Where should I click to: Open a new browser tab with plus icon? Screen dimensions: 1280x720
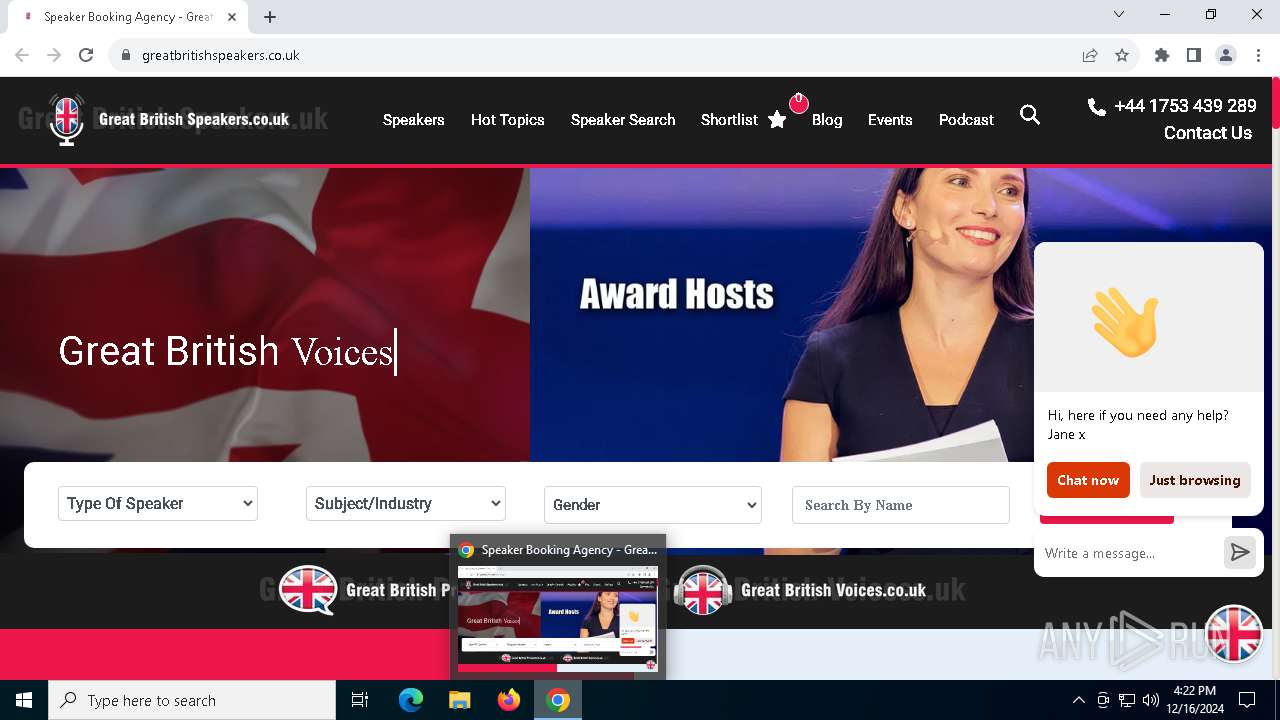tap(270, 16)
